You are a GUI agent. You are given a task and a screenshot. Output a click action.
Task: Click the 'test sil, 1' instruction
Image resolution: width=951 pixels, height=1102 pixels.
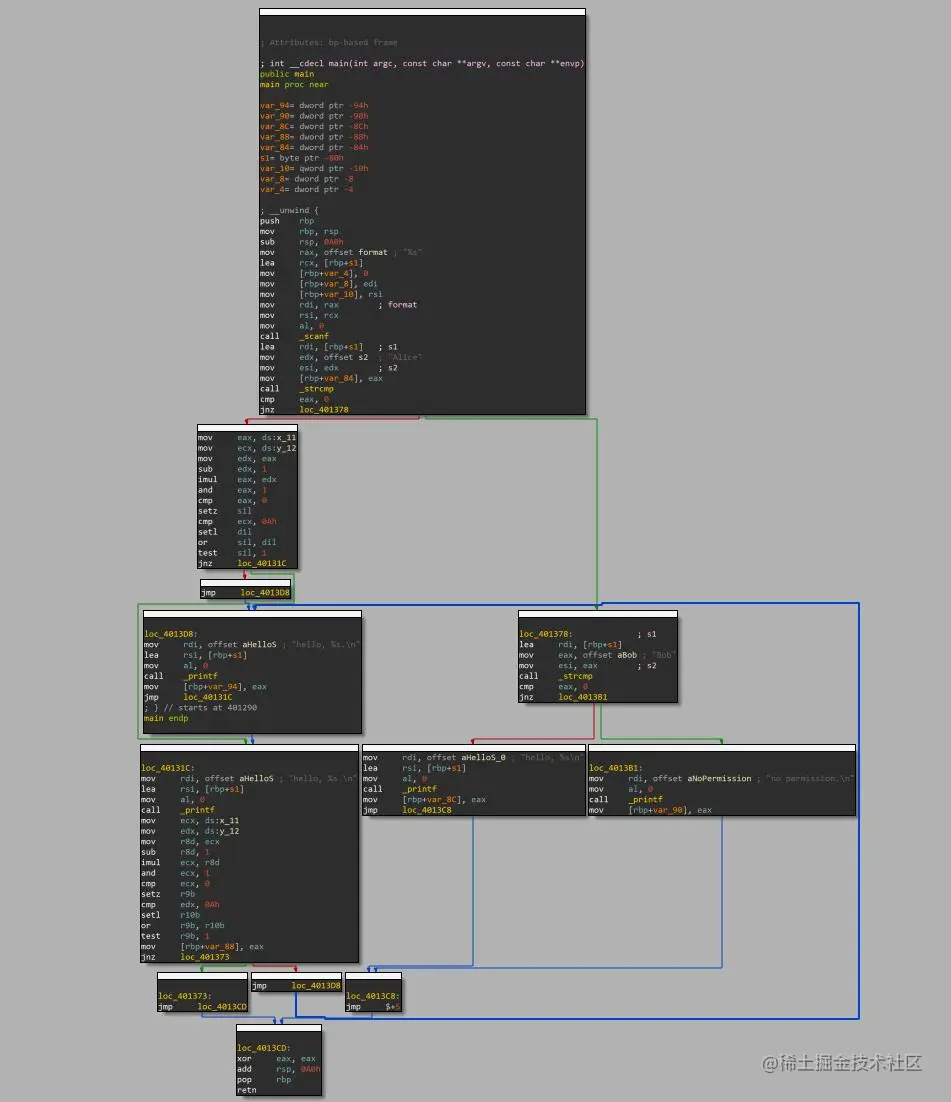pos(233,553)
